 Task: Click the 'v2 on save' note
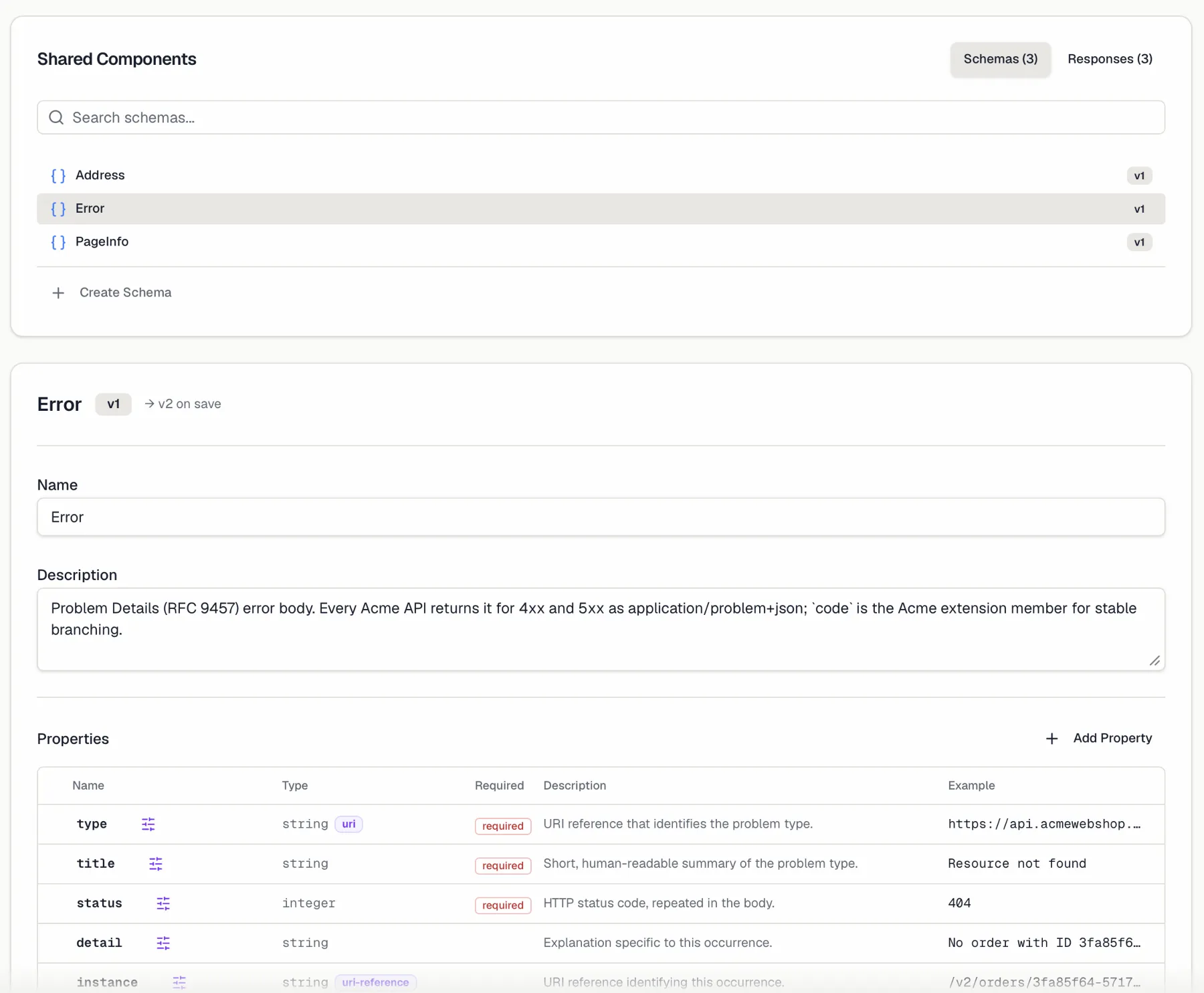coord(183,404)
